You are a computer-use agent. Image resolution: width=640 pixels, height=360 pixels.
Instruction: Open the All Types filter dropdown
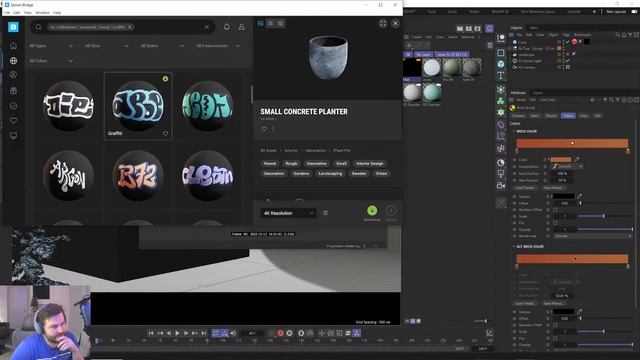[x=51, y=46]
